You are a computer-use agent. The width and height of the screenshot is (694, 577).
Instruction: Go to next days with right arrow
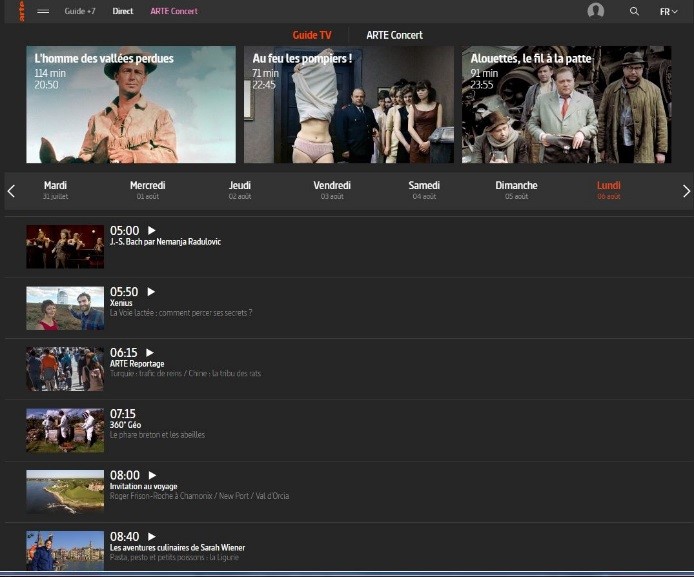pyautogui.click(x=686, y=191)
